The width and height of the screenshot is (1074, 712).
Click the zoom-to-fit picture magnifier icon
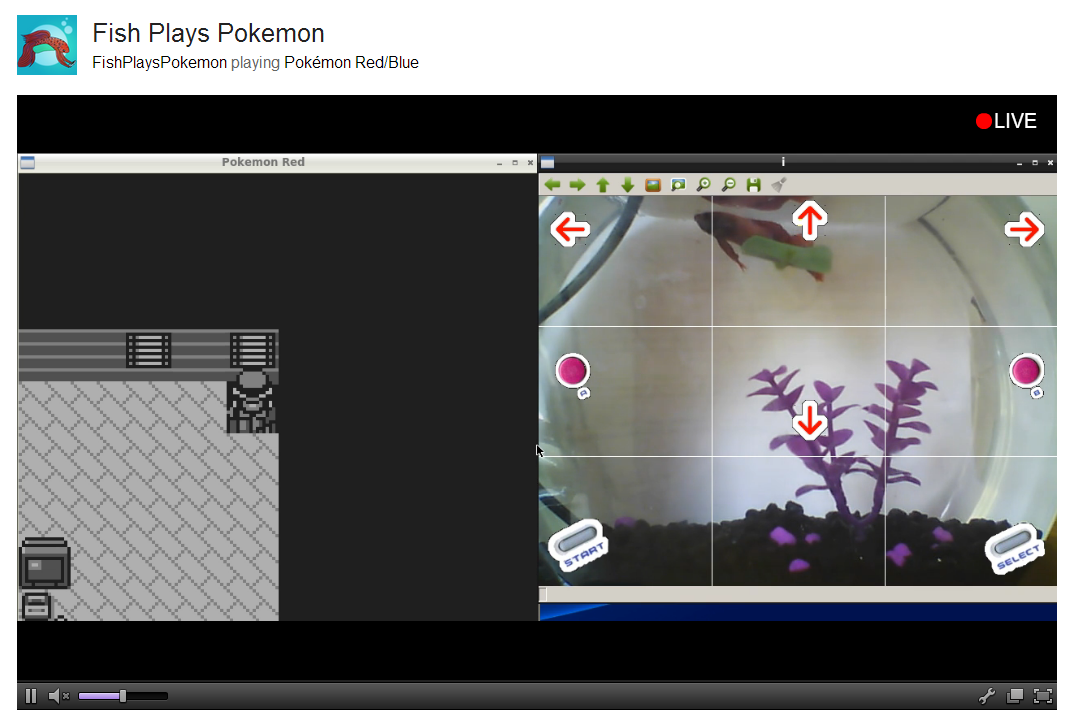(678, 185)
